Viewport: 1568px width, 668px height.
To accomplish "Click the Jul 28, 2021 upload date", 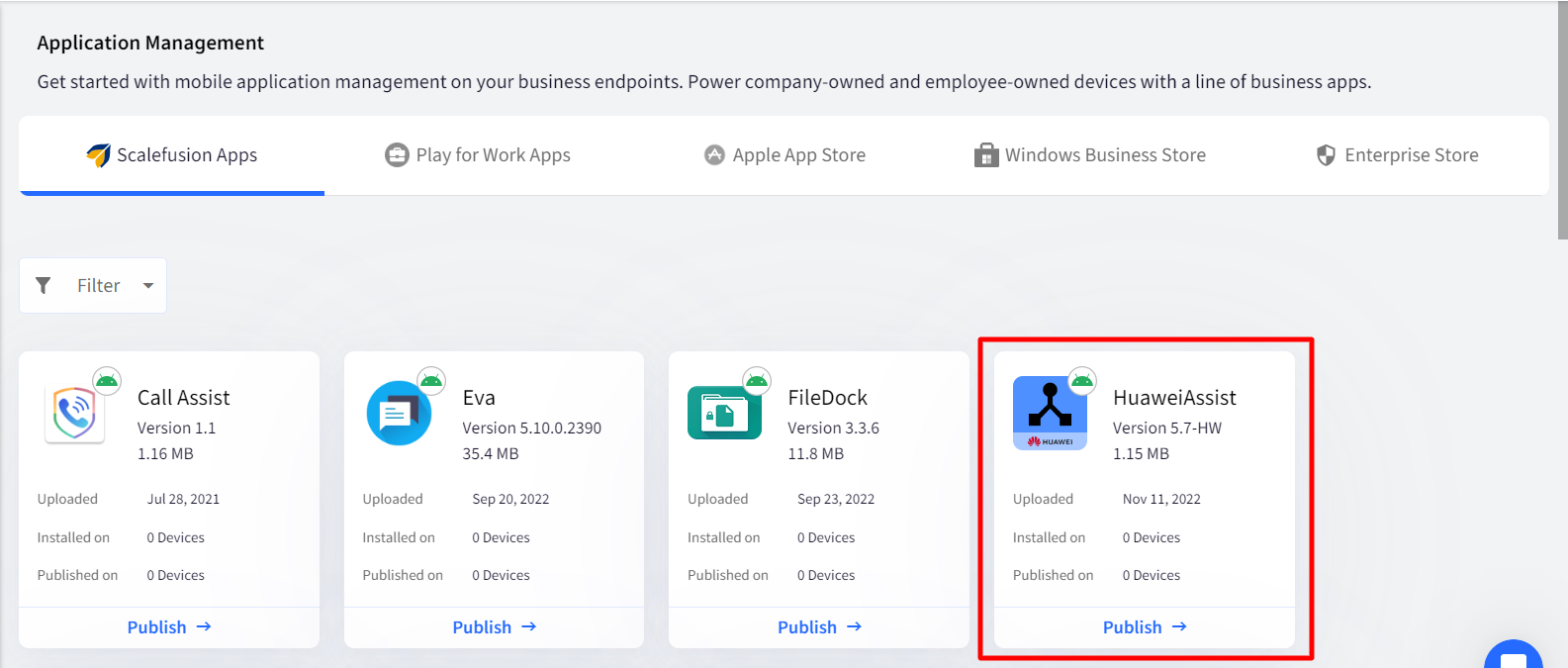I will [x=183, y=500].
